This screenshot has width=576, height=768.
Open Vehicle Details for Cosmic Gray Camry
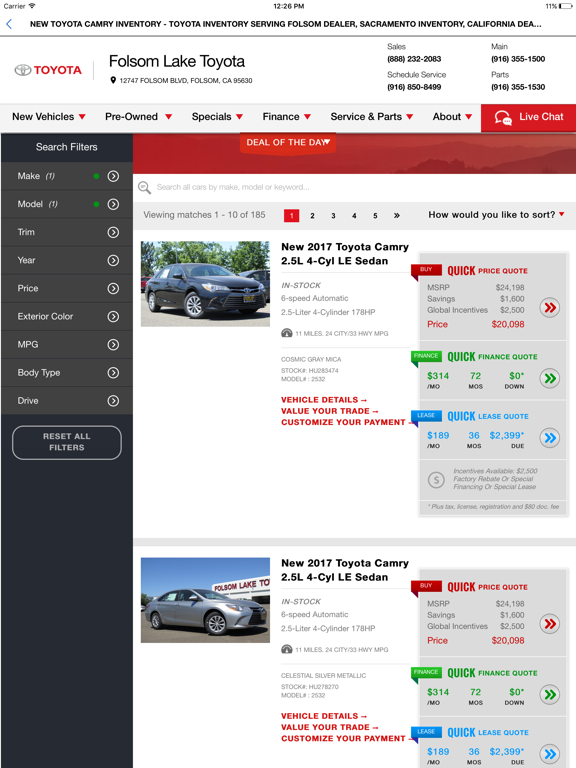click(x=324, y=400)
